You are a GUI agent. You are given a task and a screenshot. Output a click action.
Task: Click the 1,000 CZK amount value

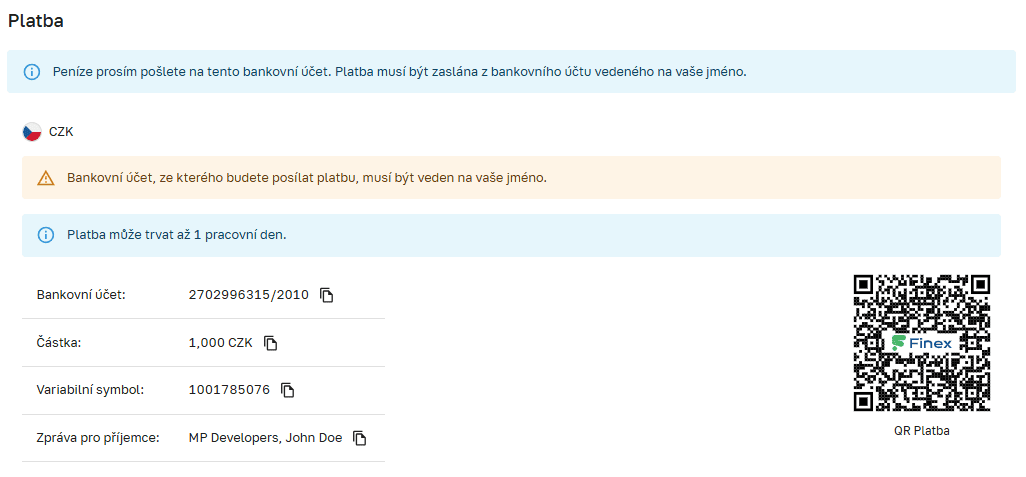[220, 343]
